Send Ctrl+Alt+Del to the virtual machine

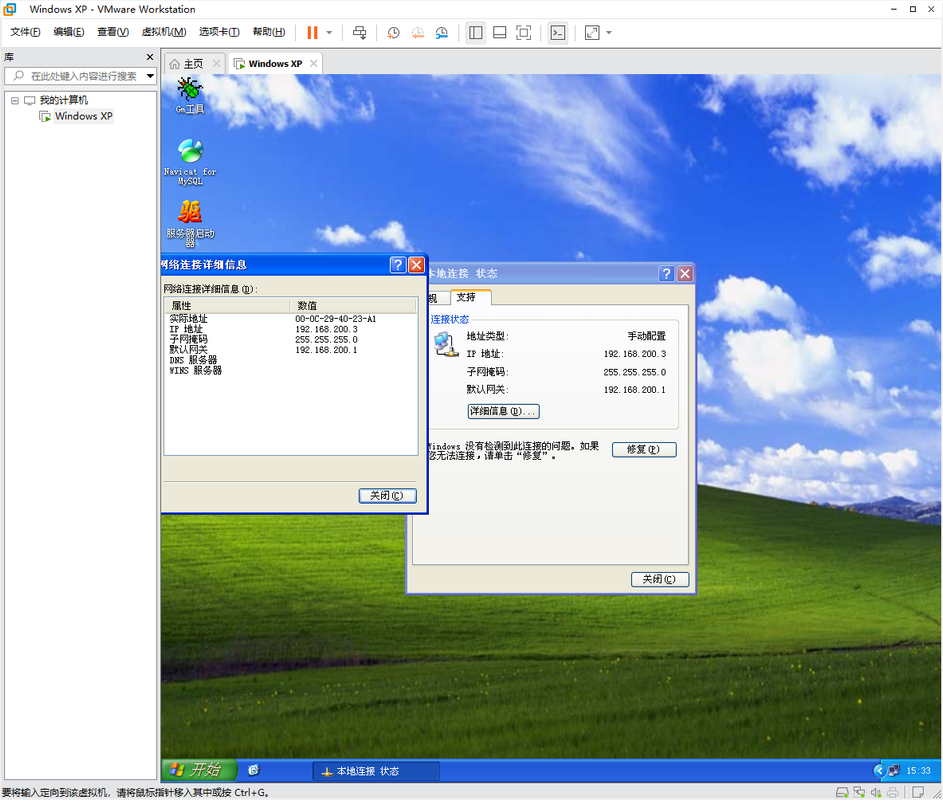(359, 32)
